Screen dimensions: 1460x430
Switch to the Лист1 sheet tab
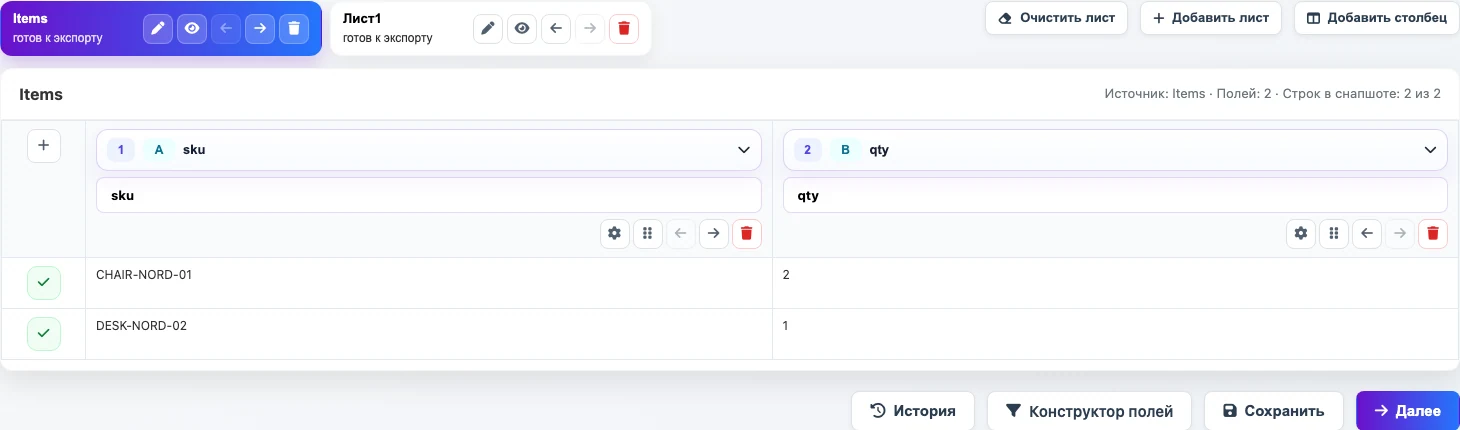(388, 28)
